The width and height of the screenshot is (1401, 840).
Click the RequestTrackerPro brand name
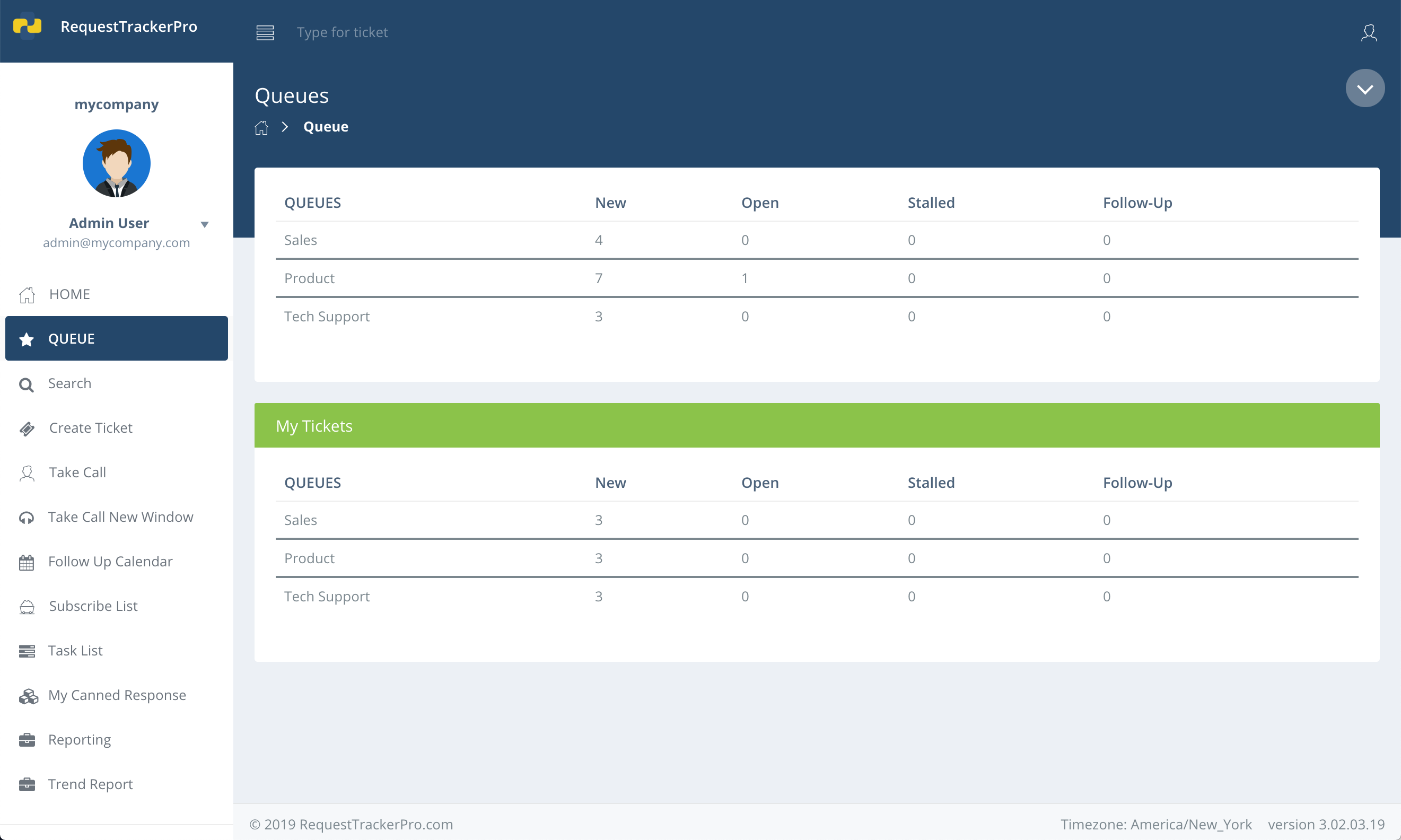click(x=128, y=27)
